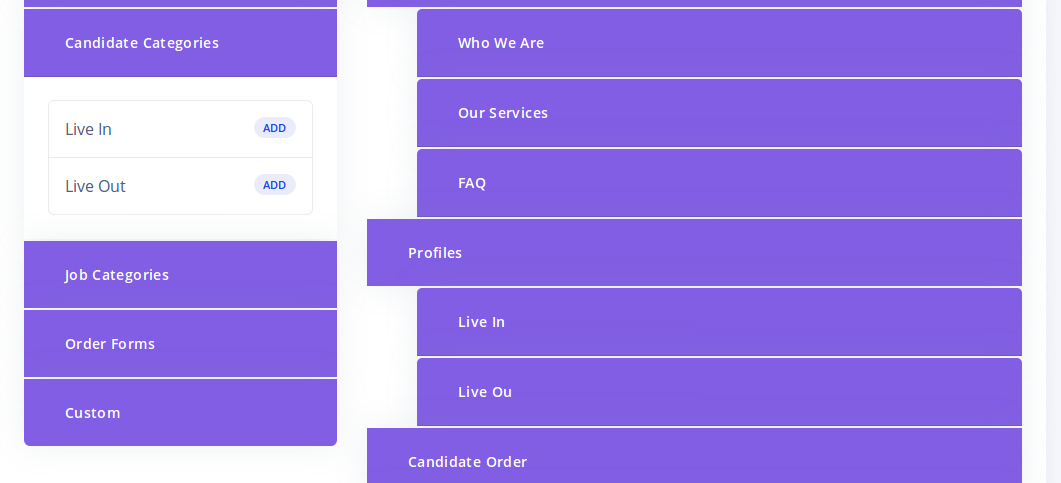
Task: Open the Live In sub-item under Profiles
Action: click(719, 322)
